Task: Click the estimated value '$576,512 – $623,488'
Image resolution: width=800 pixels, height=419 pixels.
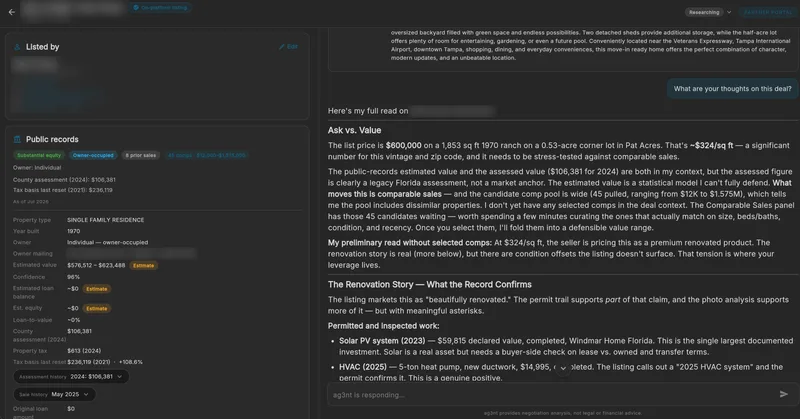Action: coord(96,265)
